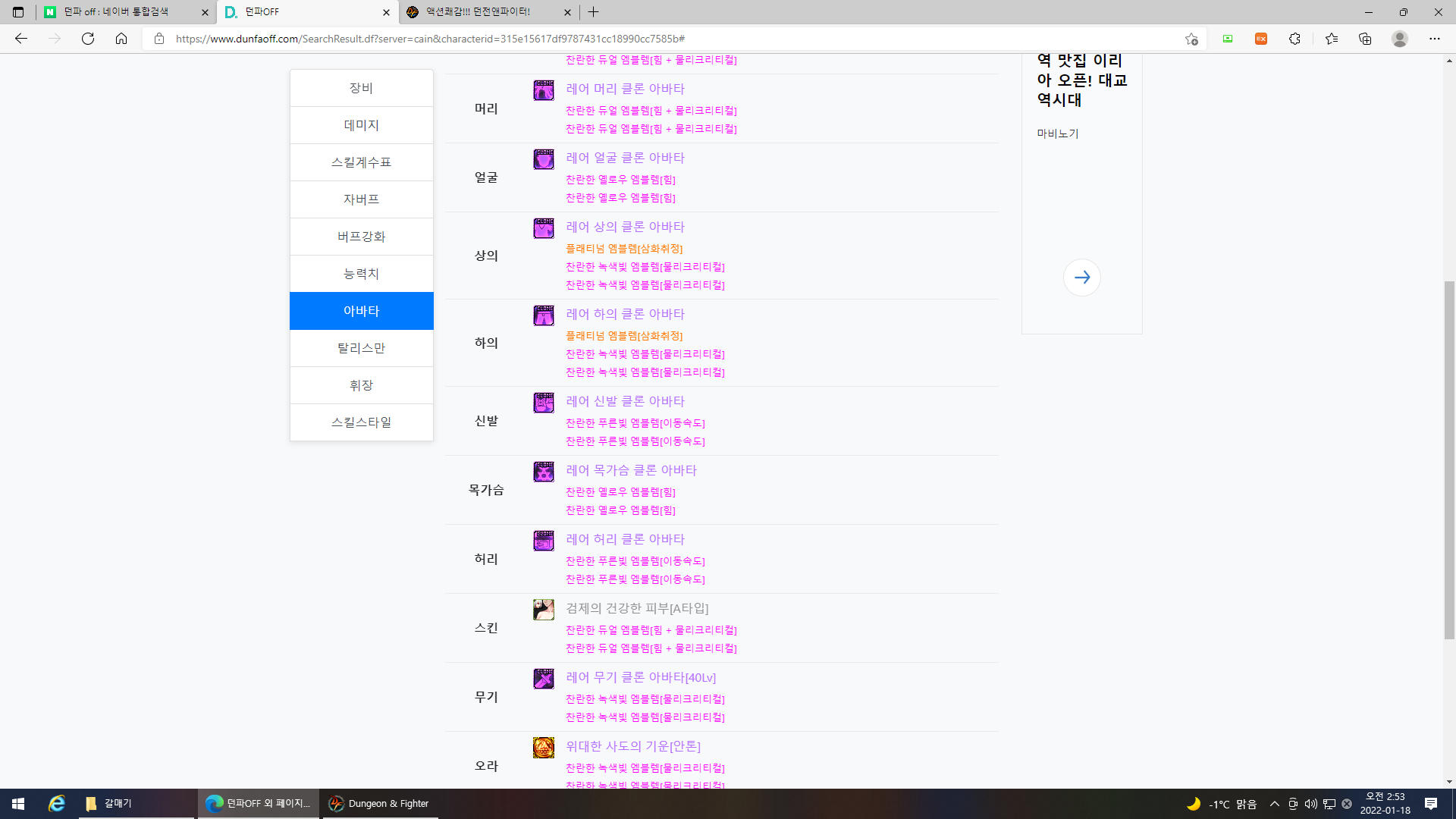The height and width of the screenshot is (819, 1456).
Task: Select 탈리스만 in the sidebar menu
Action: pos(361,348)
